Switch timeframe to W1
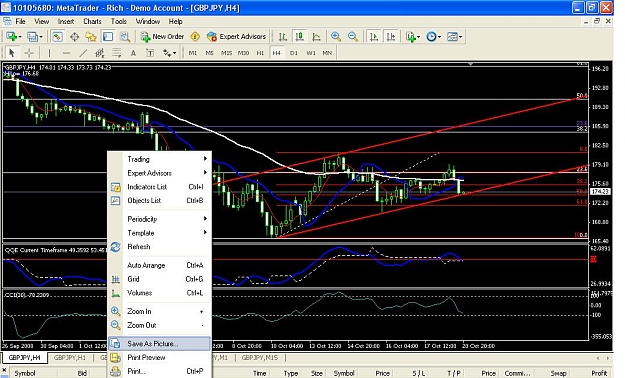Screen dimensions: 625x378 [x=311, y=53]
